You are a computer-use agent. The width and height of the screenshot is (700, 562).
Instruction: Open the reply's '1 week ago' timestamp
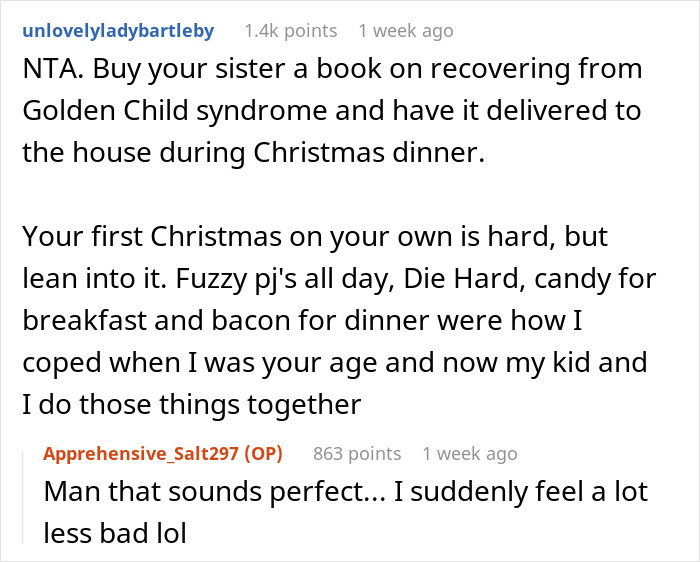click(x=469, y=454)
